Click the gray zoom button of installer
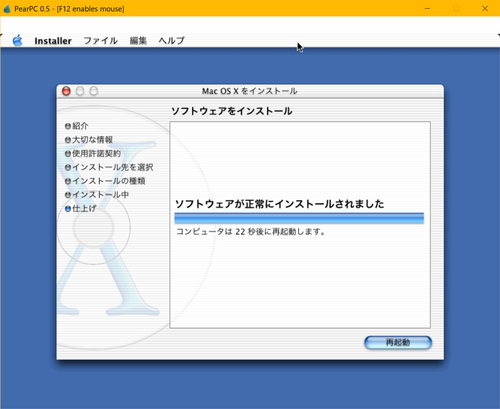The height and width of the screenshot is (409, 500). click(x=94, y=91)
